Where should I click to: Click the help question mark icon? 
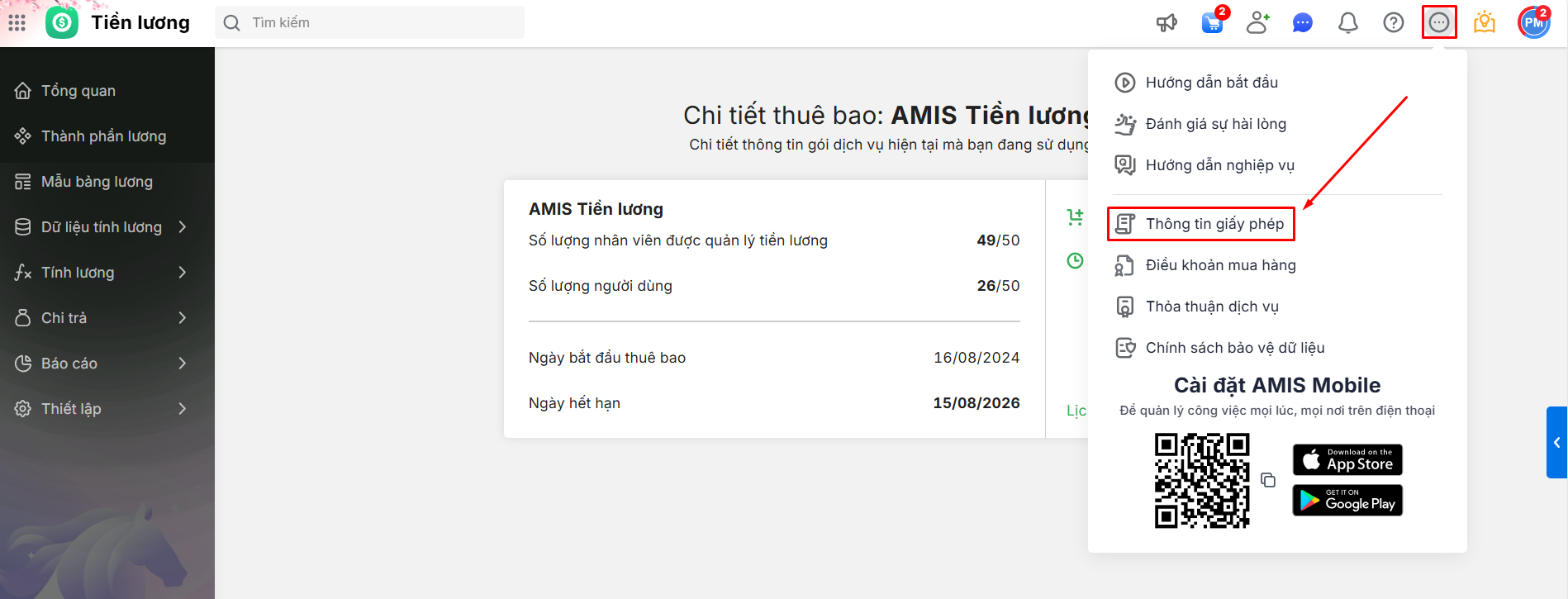click(1394, 22)
